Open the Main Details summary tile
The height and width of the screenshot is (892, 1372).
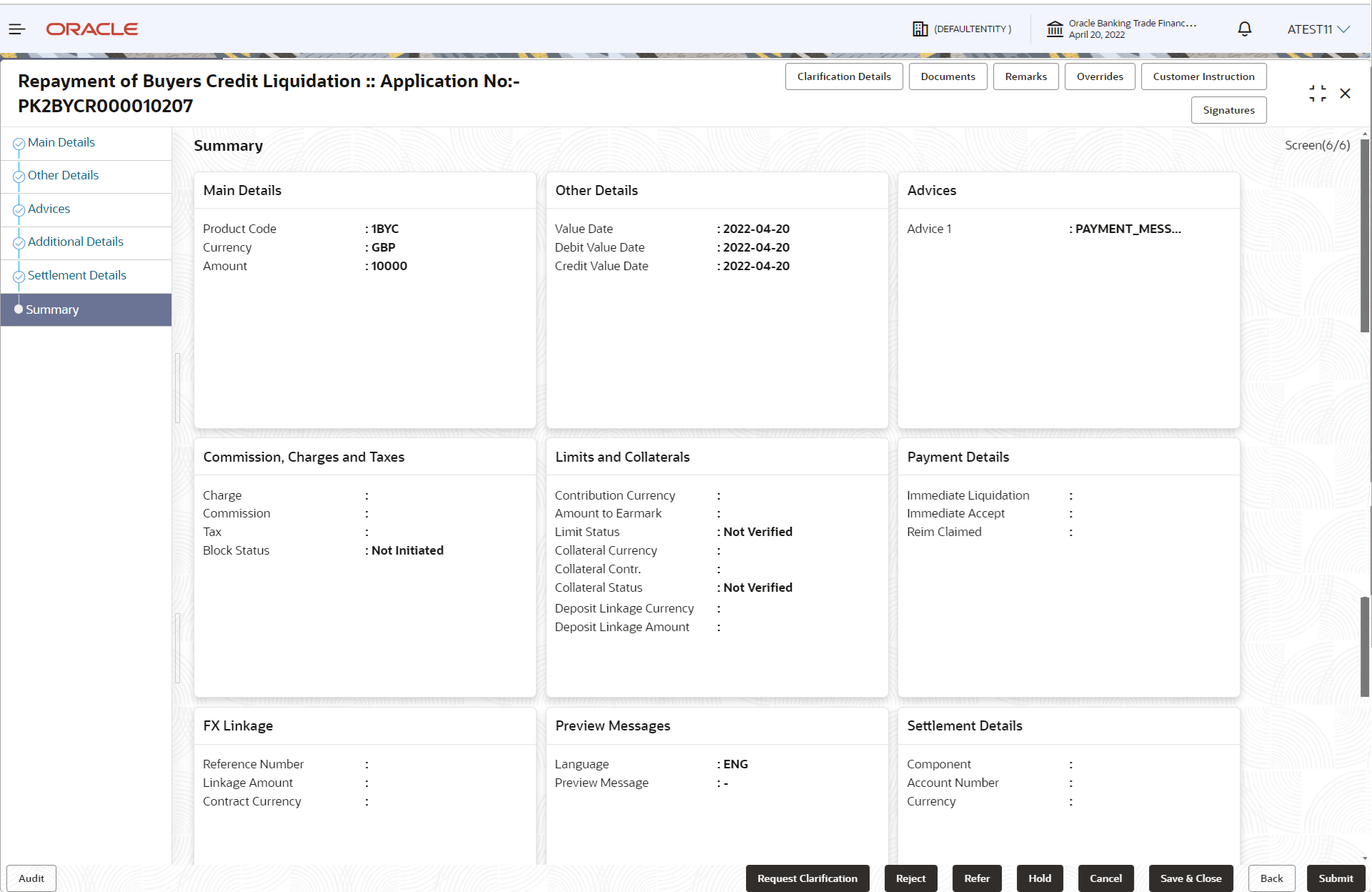364,300
